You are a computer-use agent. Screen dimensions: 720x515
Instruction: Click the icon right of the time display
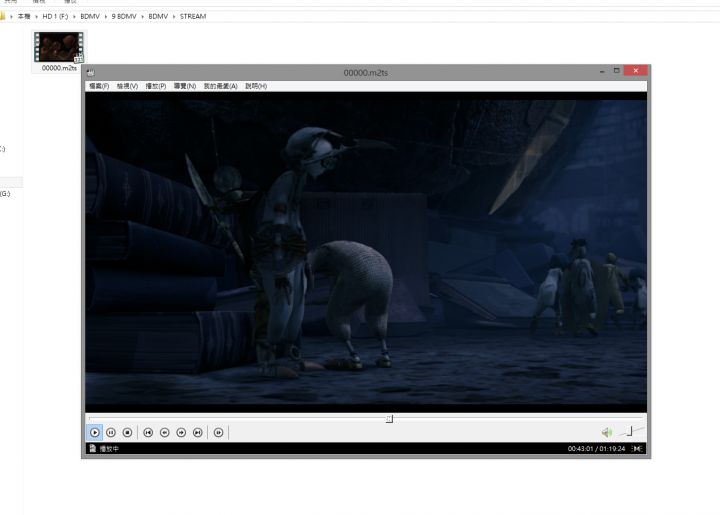637,448
